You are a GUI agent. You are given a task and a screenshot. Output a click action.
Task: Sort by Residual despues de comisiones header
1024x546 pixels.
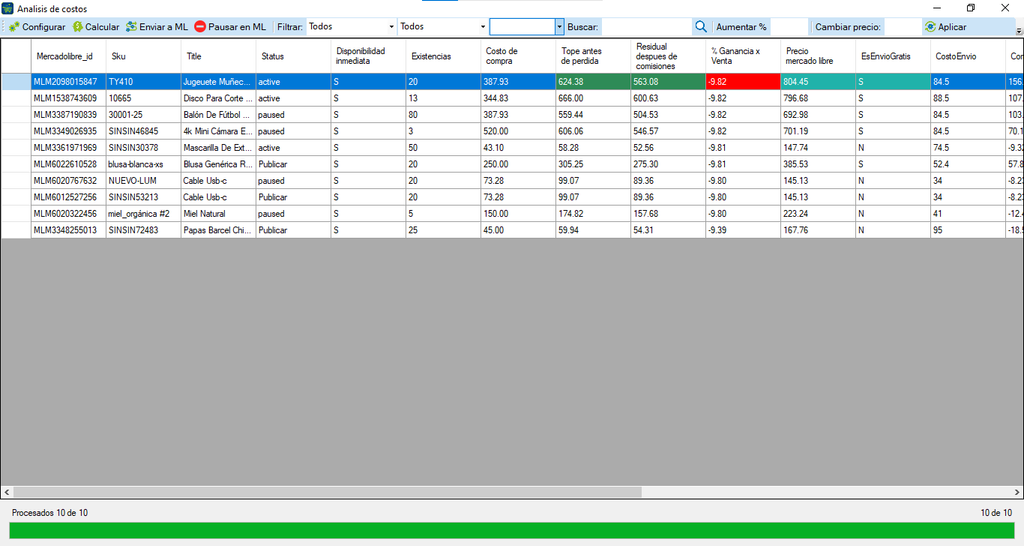pyautogui.click(x=668, y=56)
